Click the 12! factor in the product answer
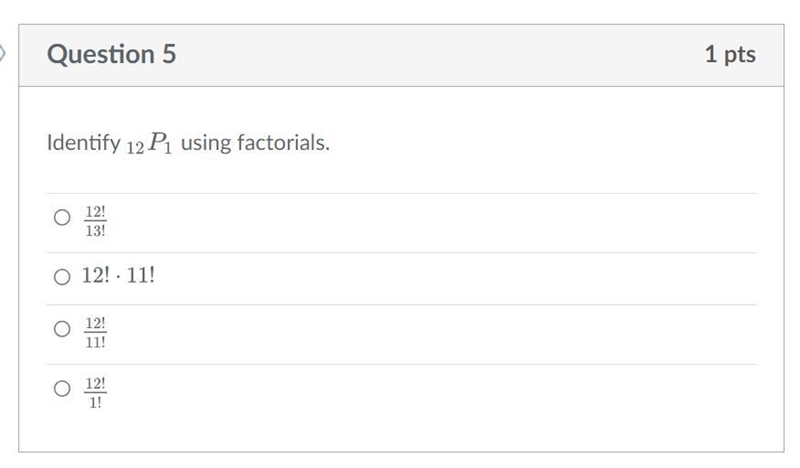 tap(95, 276)
